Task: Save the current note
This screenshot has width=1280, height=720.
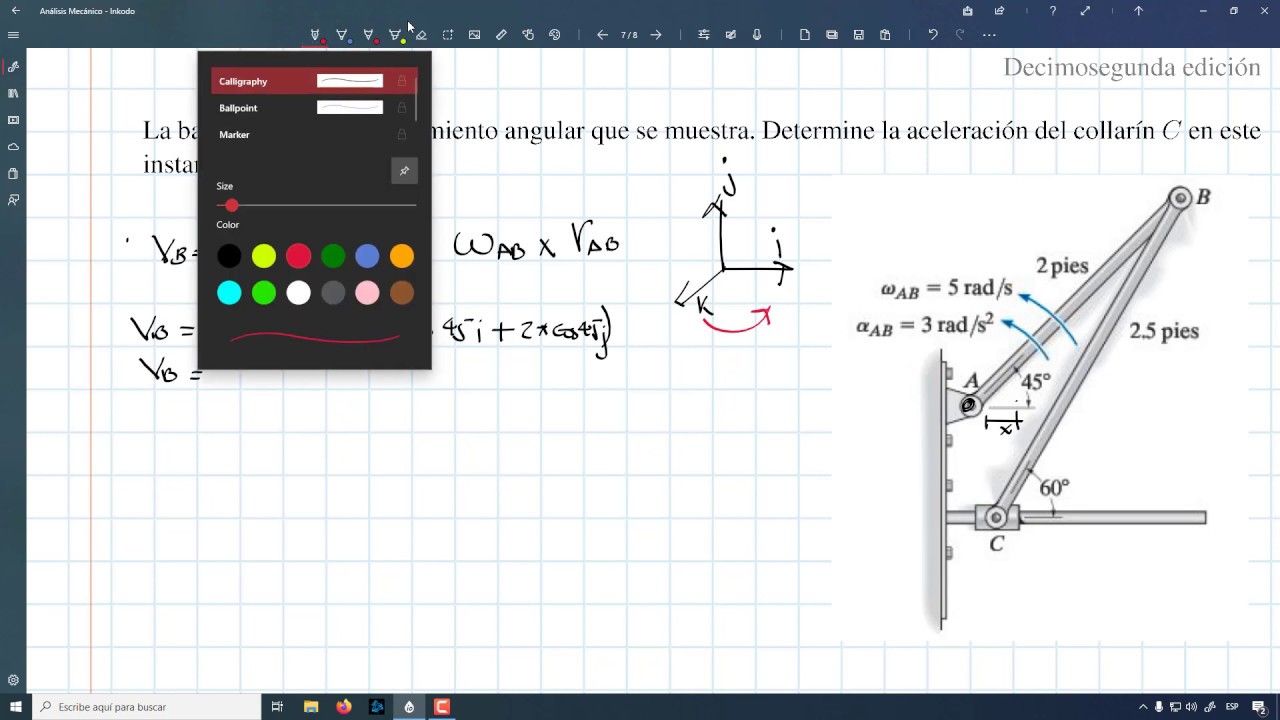Action: [x=859, y=35]
